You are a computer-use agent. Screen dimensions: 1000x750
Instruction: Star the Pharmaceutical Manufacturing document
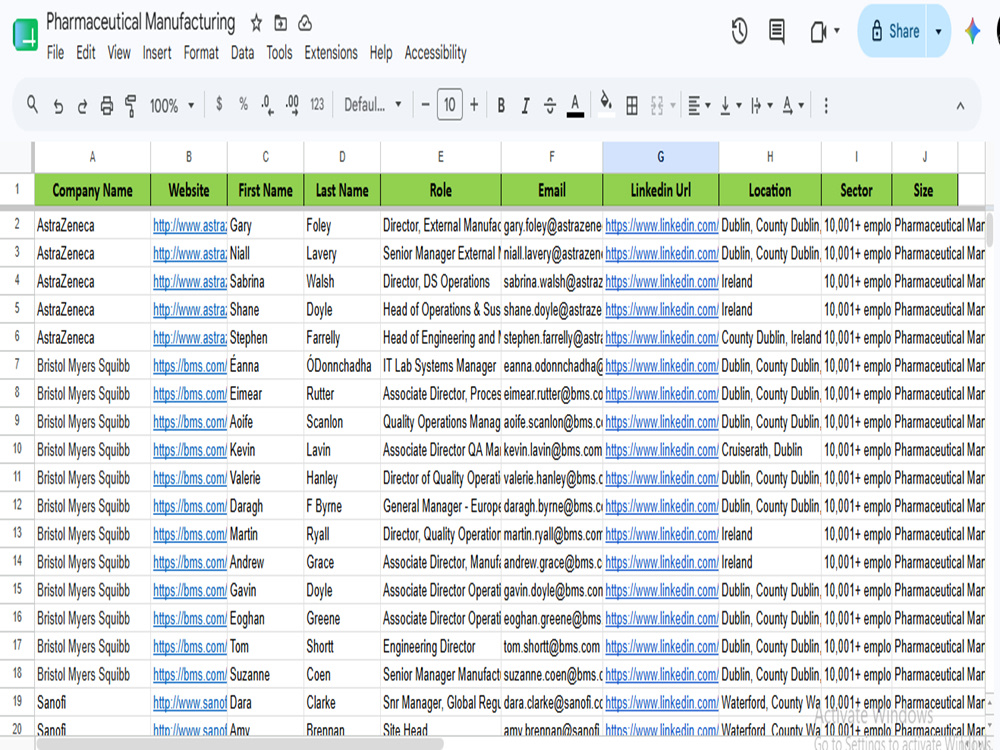click(256, 24)
